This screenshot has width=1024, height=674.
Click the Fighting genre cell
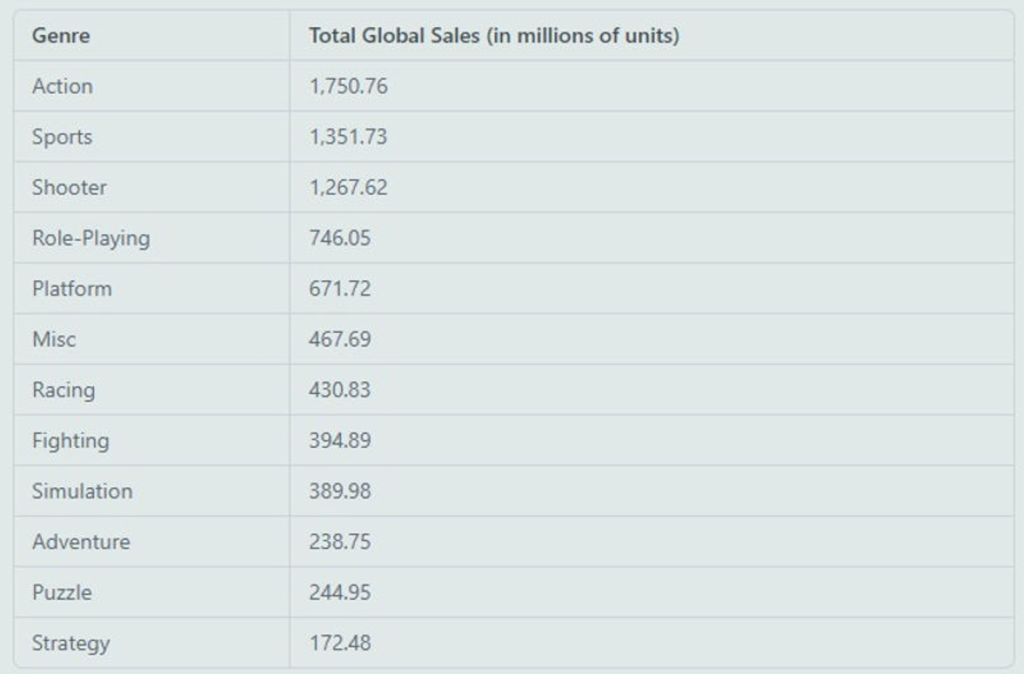coord(70,440)
